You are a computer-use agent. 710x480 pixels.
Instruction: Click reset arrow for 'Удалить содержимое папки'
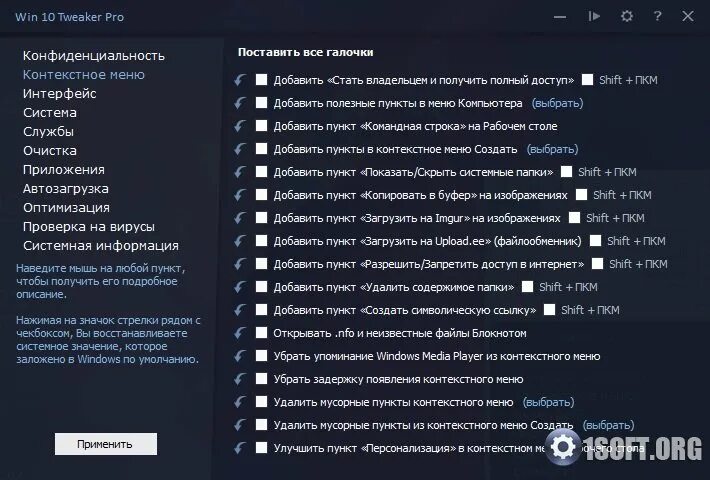[240, 287]
